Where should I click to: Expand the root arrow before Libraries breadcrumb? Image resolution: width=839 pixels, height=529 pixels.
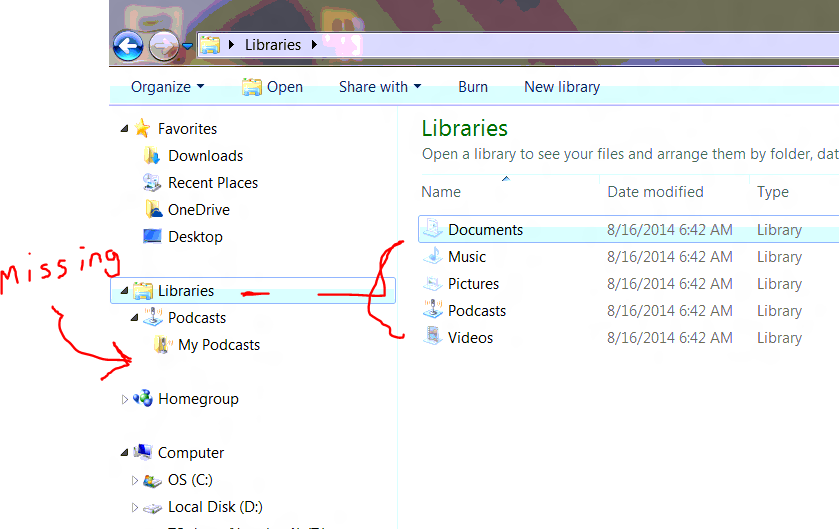click(x=231, y=45)
